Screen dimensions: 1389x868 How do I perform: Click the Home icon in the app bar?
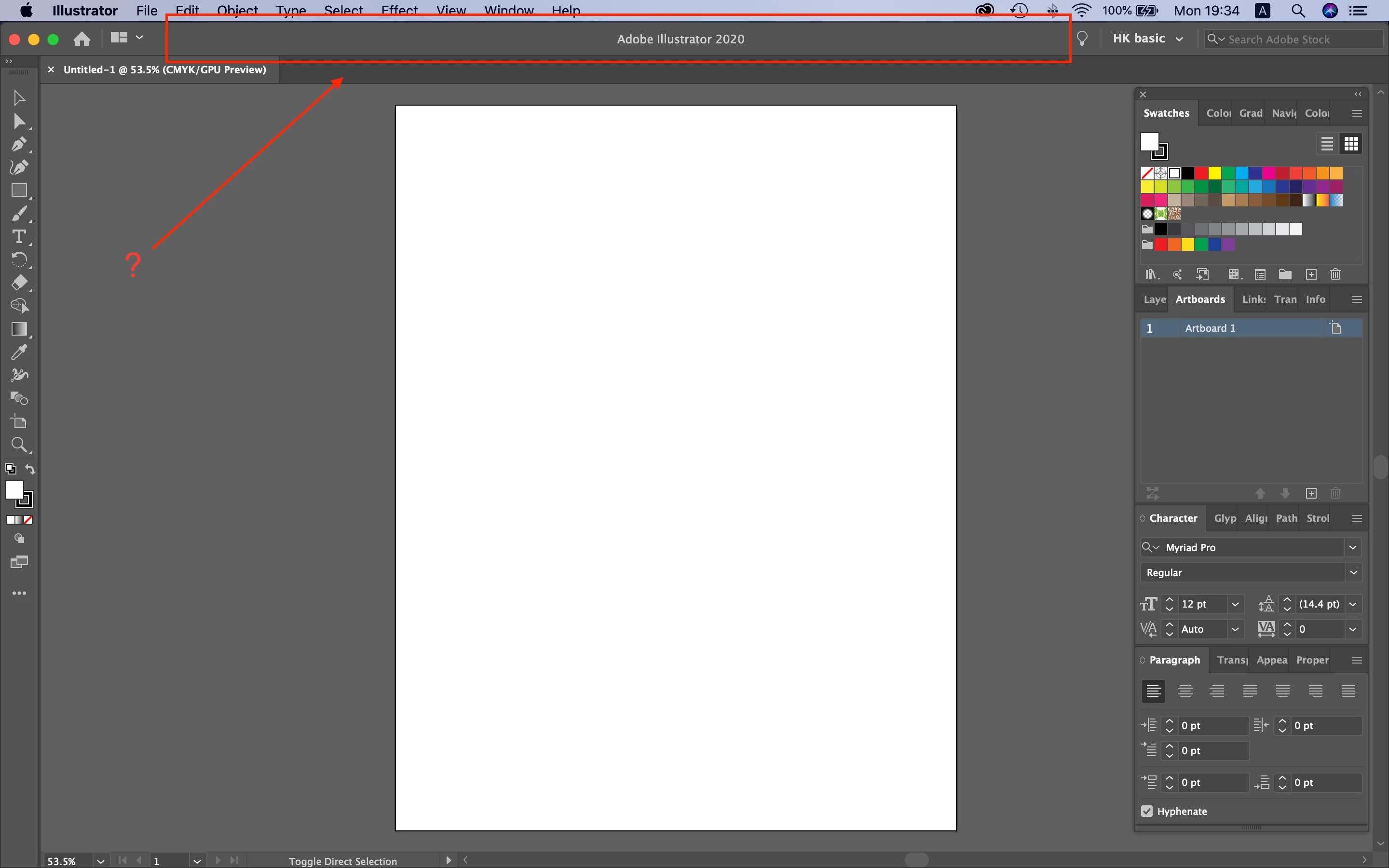coord(82,39)
